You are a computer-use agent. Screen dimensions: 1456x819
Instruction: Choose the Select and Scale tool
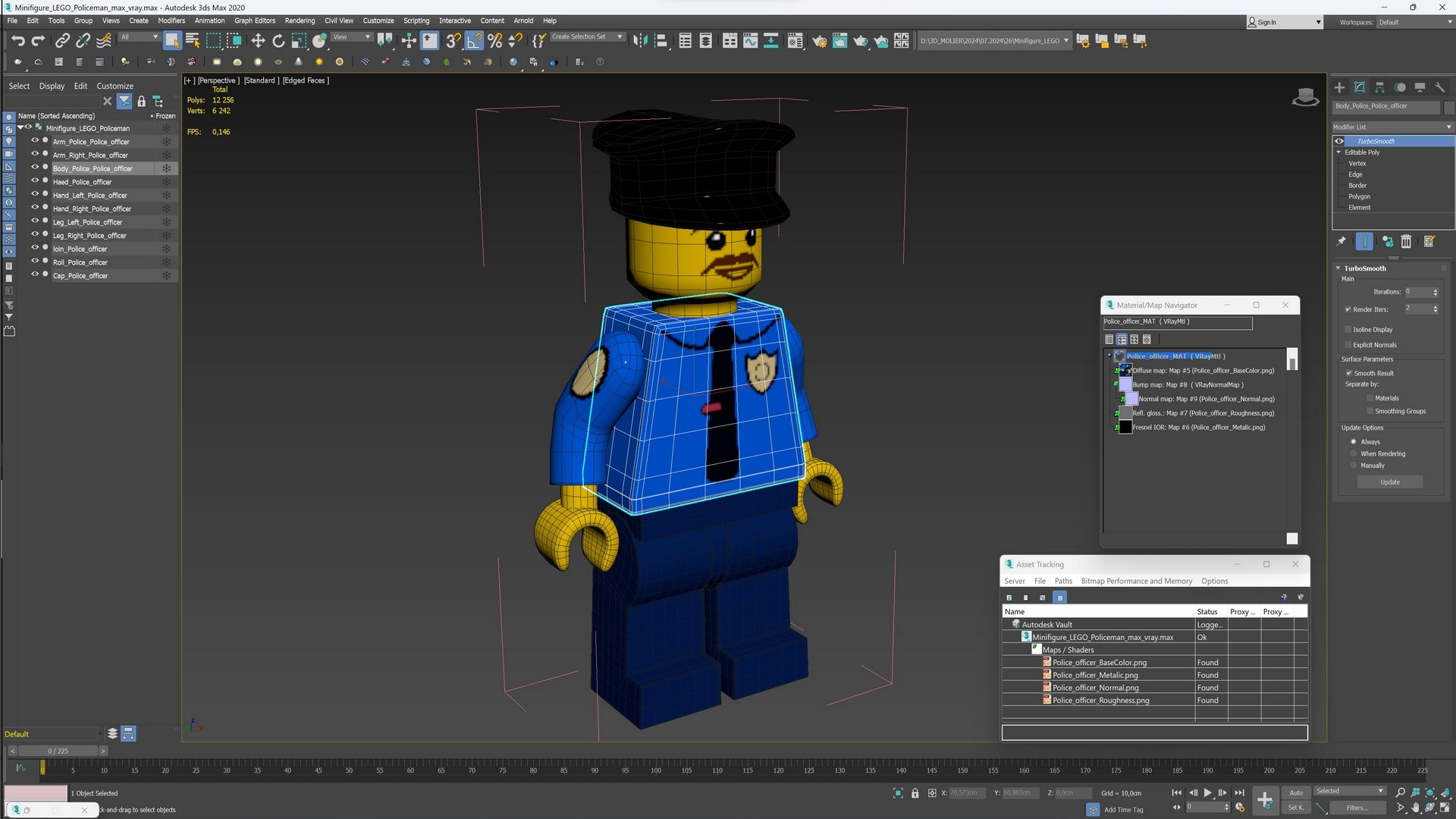click(299, 41)
